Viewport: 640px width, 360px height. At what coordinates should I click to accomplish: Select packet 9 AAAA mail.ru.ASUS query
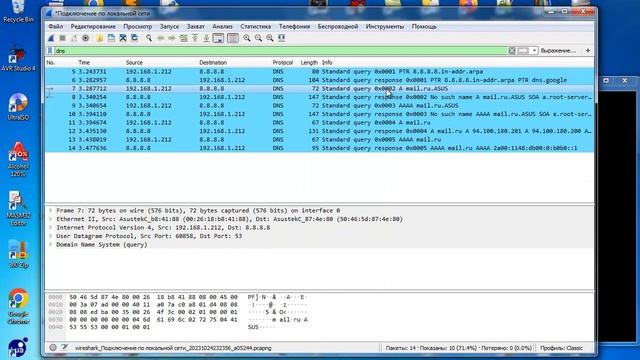(x=320, y=106)
